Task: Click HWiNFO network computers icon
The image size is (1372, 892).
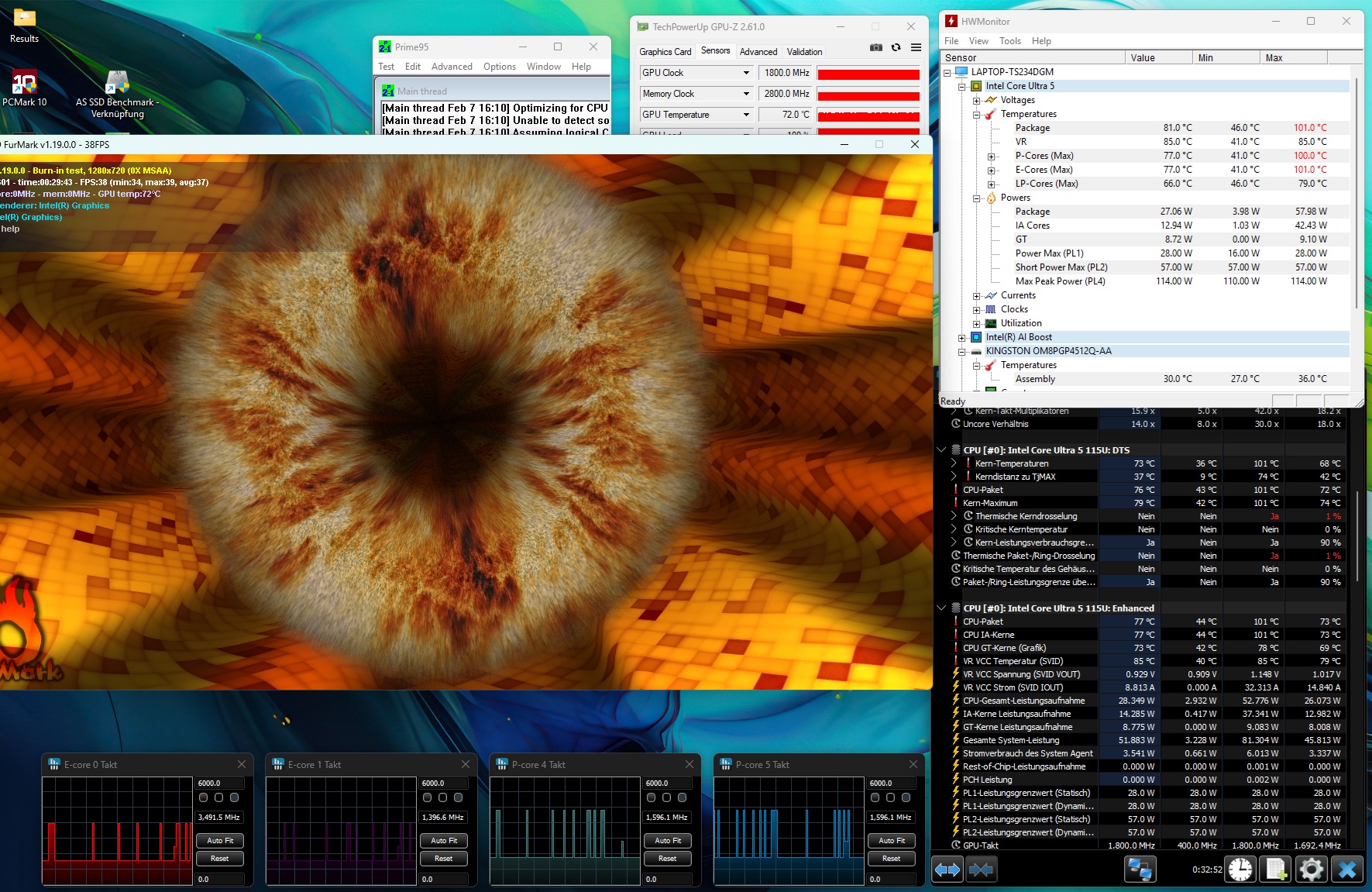Action: click(1140, 870)
